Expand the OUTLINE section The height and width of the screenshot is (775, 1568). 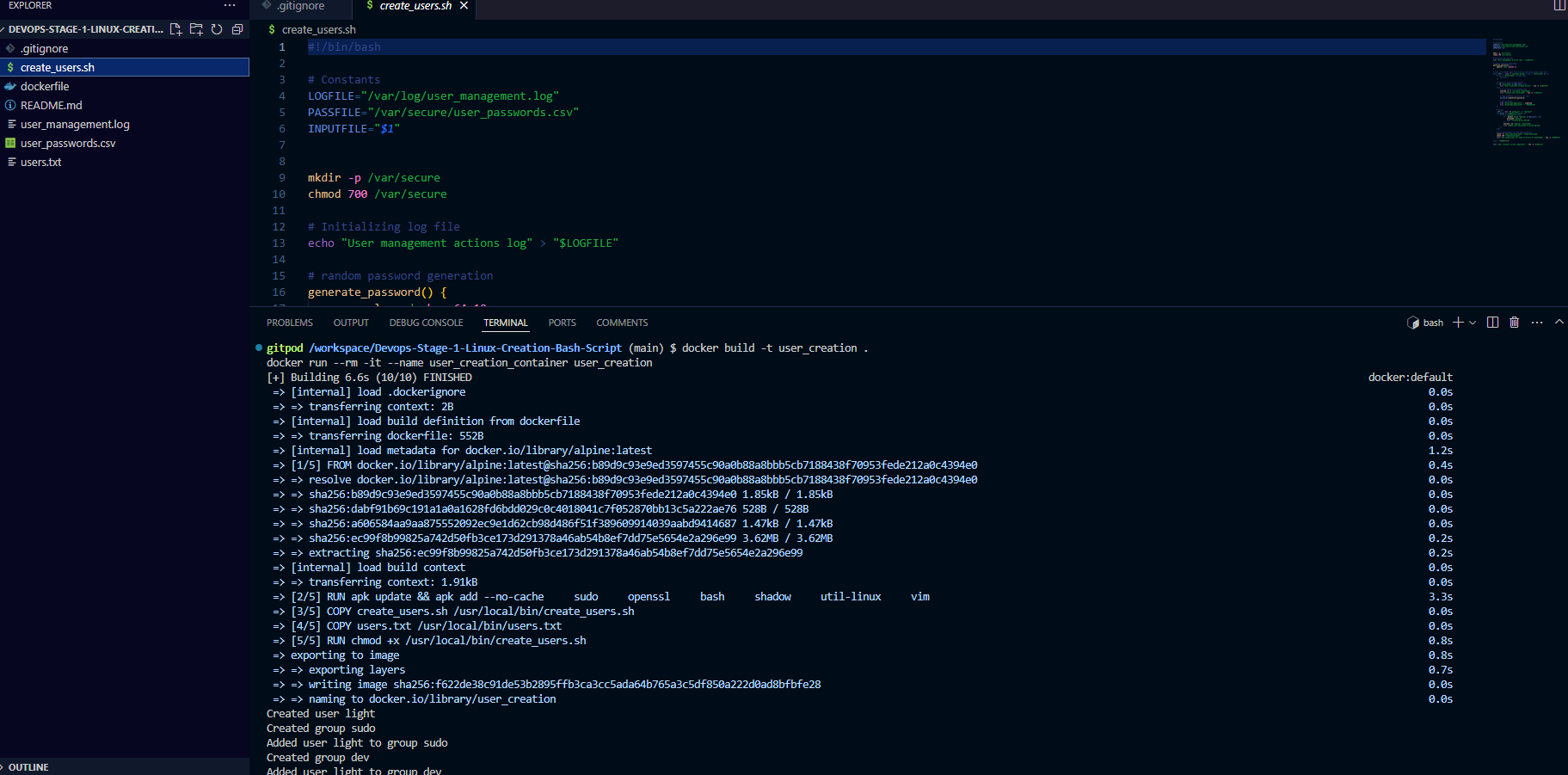[x=125, y=766]
